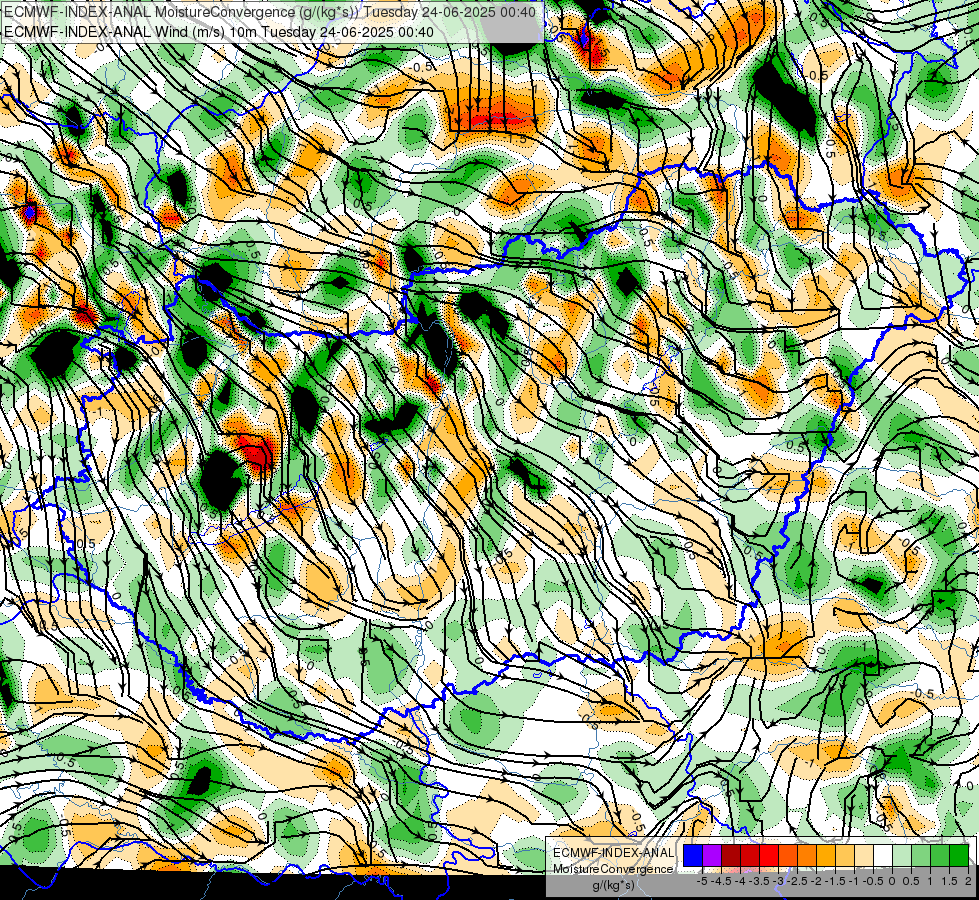Click the purple legend swatch
Viewport: 979px width, 900px height.
712,855
